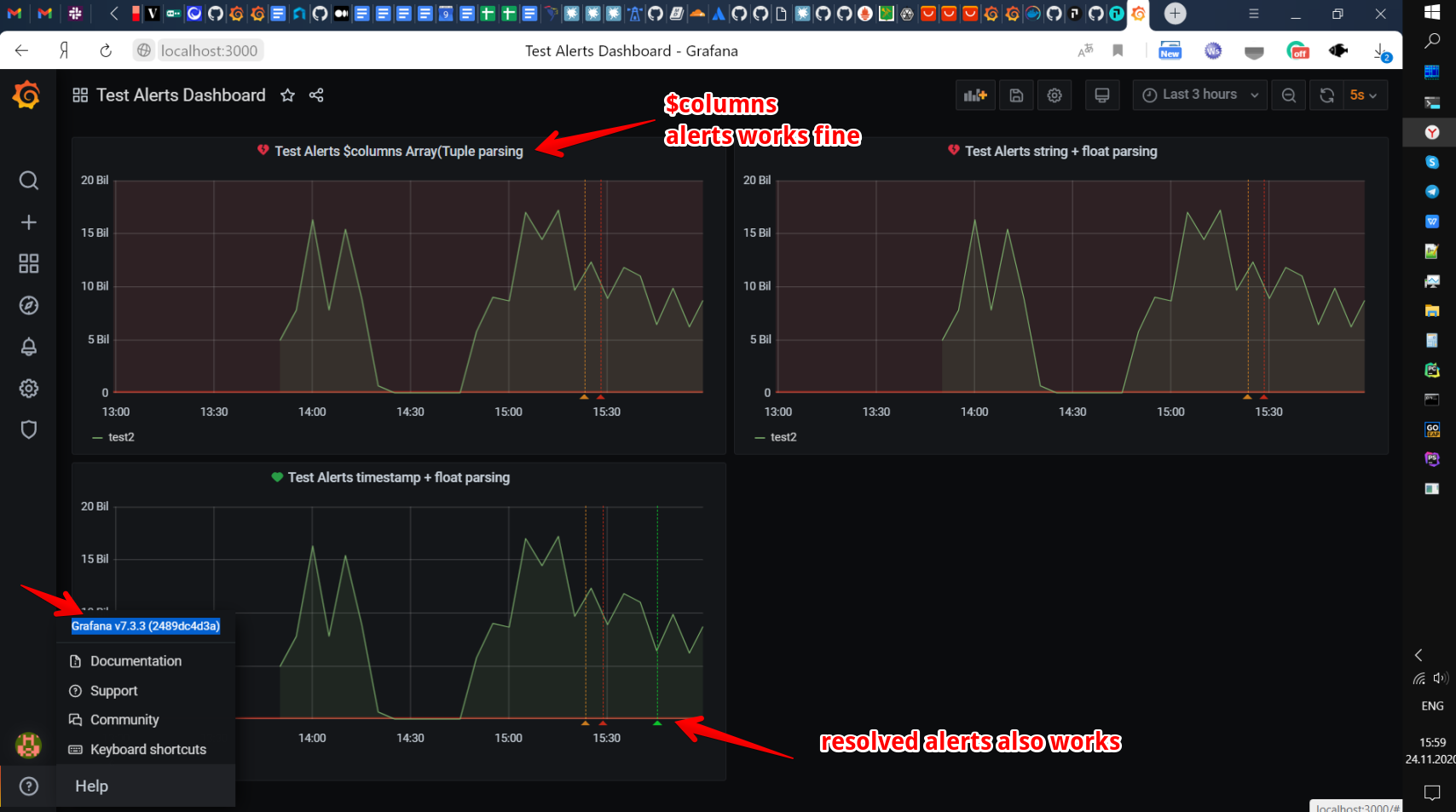This screenshot has height=812, width=1456.
Task: Save the dashboard with the save icon
Action: coord(1015,95)
